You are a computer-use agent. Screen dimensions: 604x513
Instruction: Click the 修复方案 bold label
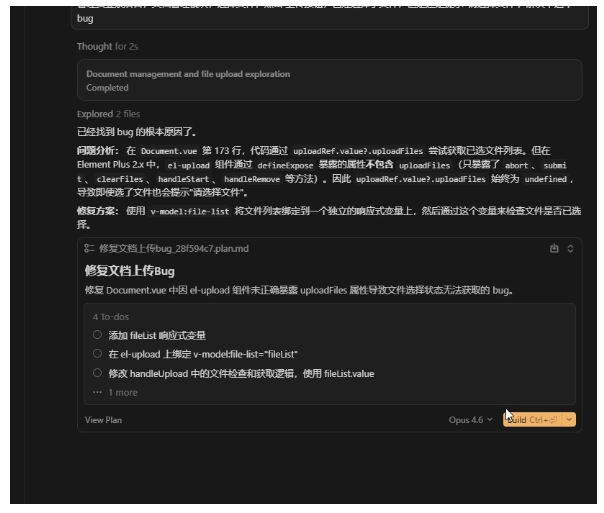tap(97, 211)
